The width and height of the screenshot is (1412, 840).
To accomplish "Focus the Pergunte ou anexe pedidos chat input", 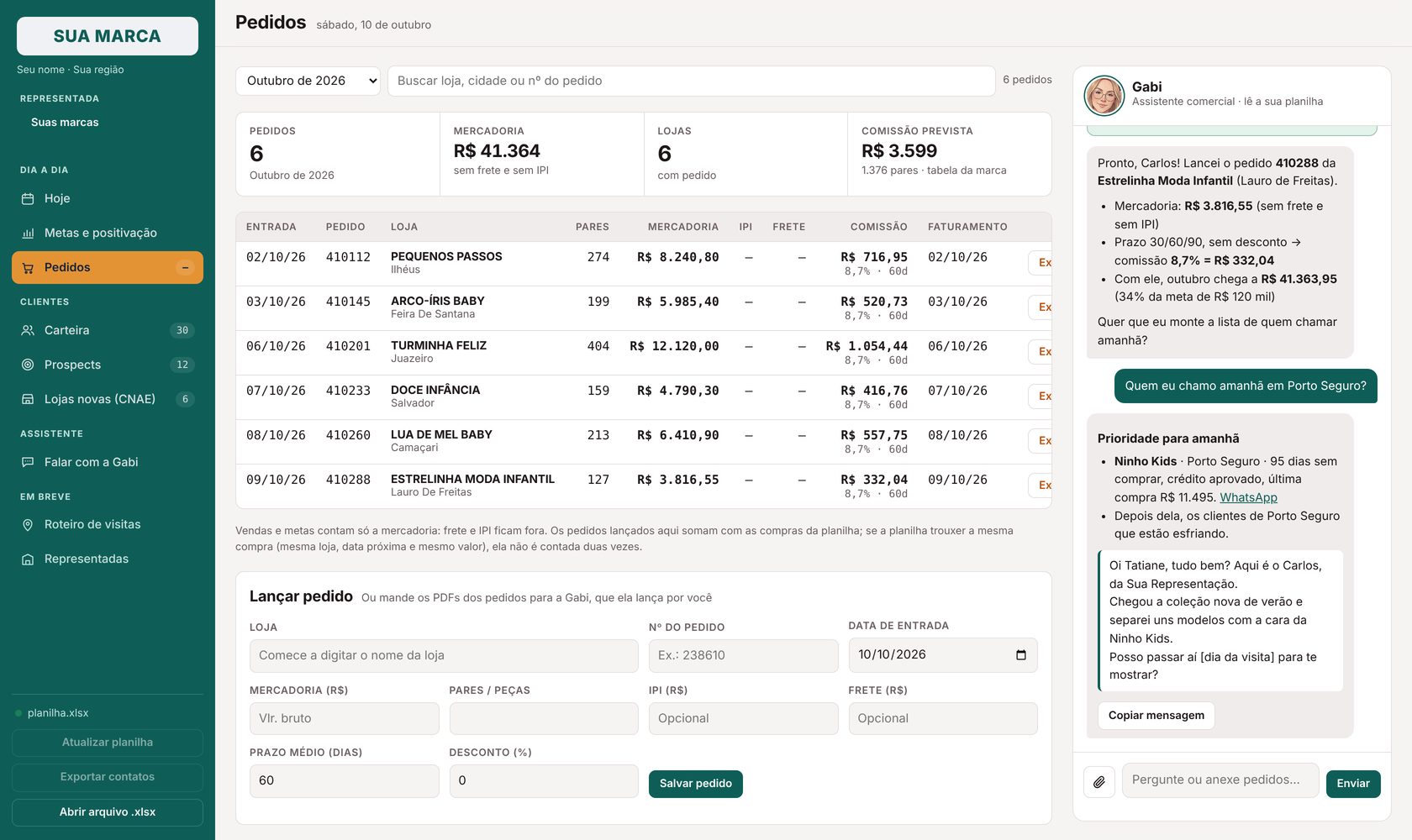I will tap(1220, 780).
